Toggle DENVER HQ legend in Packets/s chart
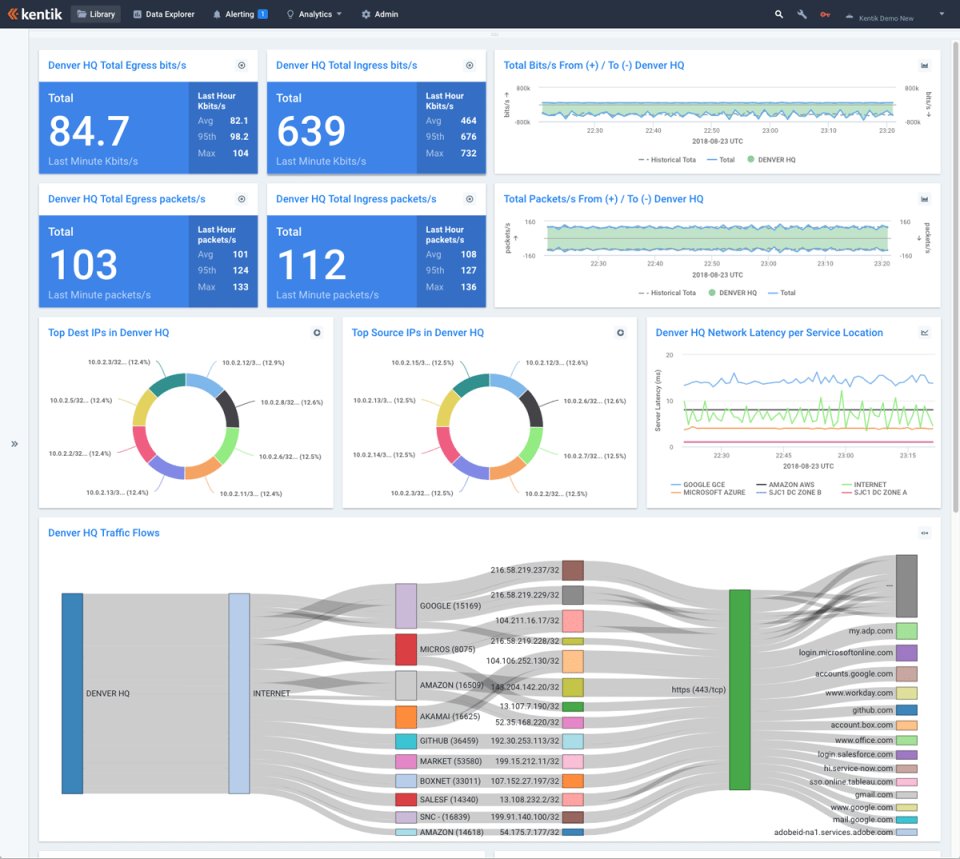This screenshot has width=960, height=859. [x=732, y=293]
